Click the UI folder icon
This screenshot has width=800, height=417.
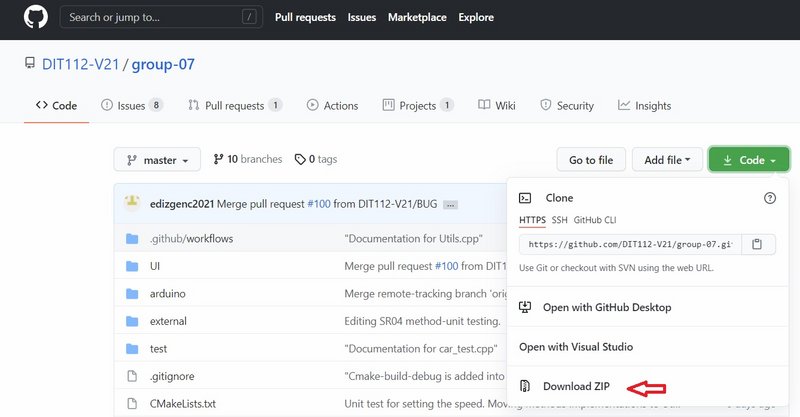click(132, 266)
